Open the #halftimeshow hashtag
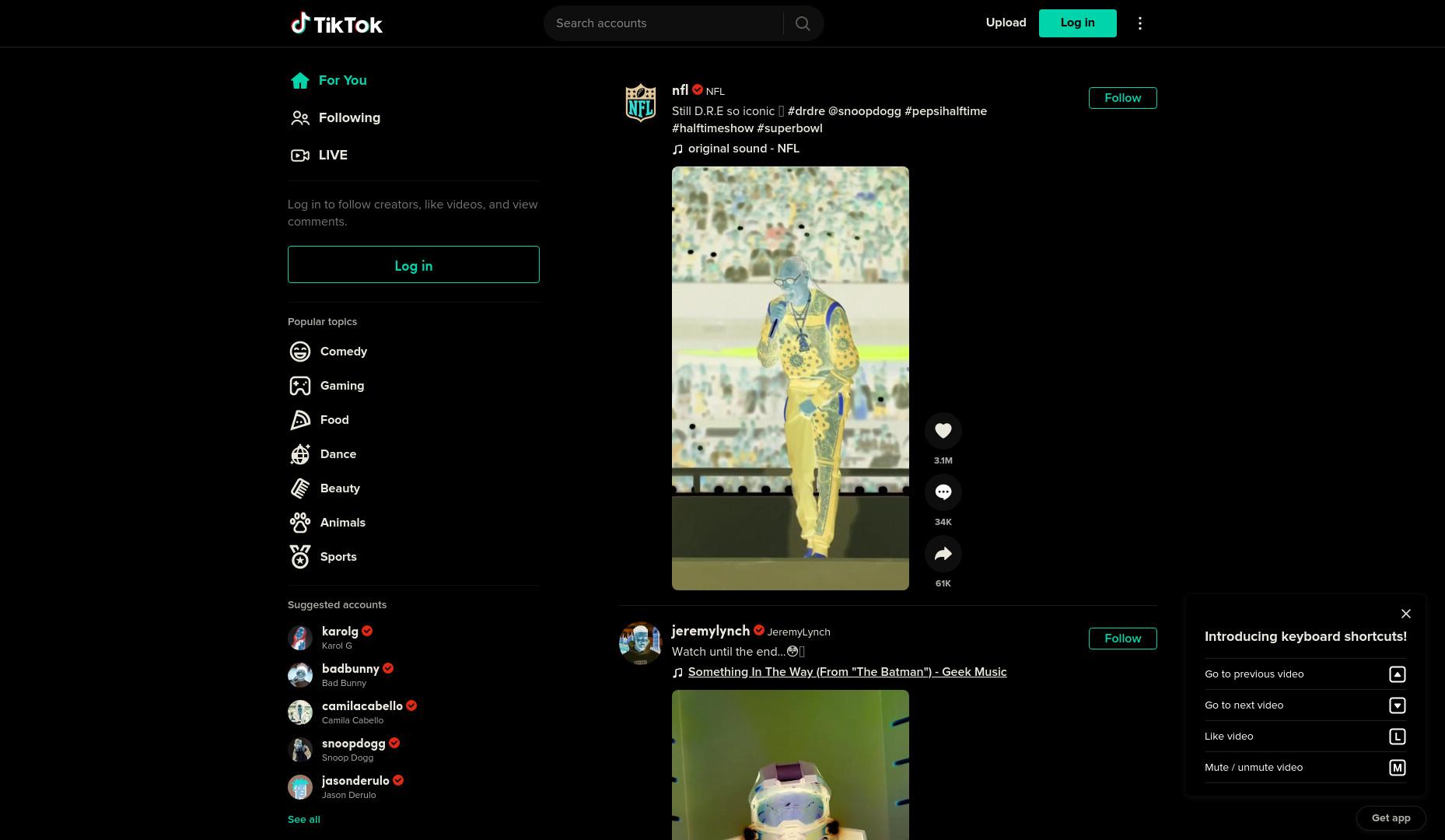Image resolution: width=1445 pixels, height=840 pixels. tap(712, 128)
